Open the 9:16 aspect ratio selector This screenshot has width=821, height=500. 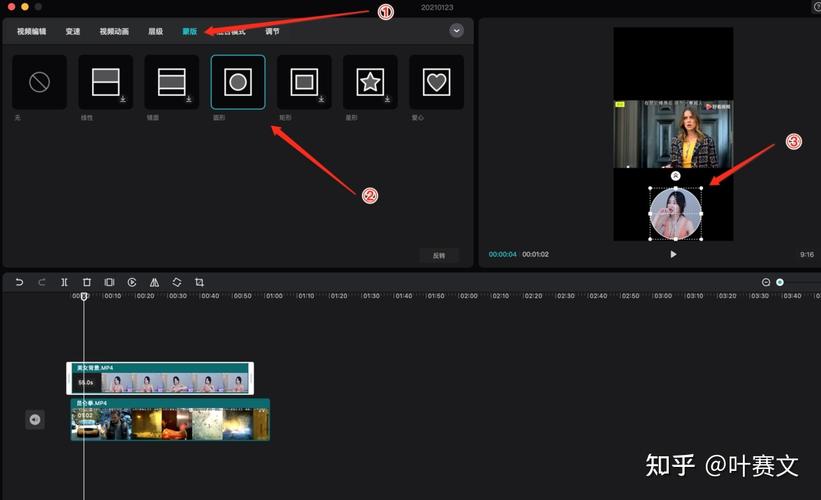click(806, 254)
